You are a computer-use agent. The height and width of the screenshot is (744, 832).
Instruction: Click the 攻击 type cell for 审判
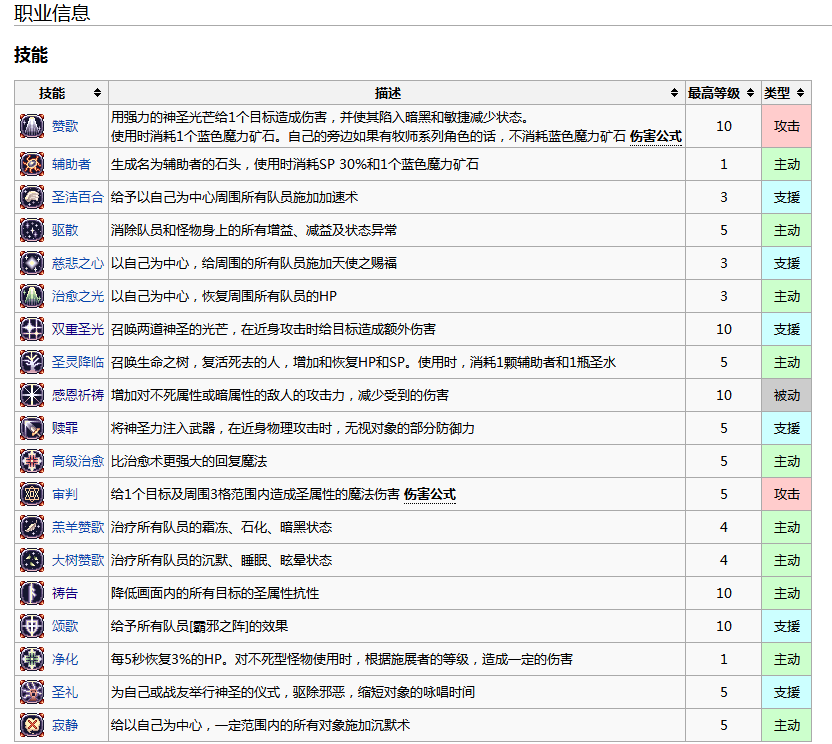(x=786, y=494)
